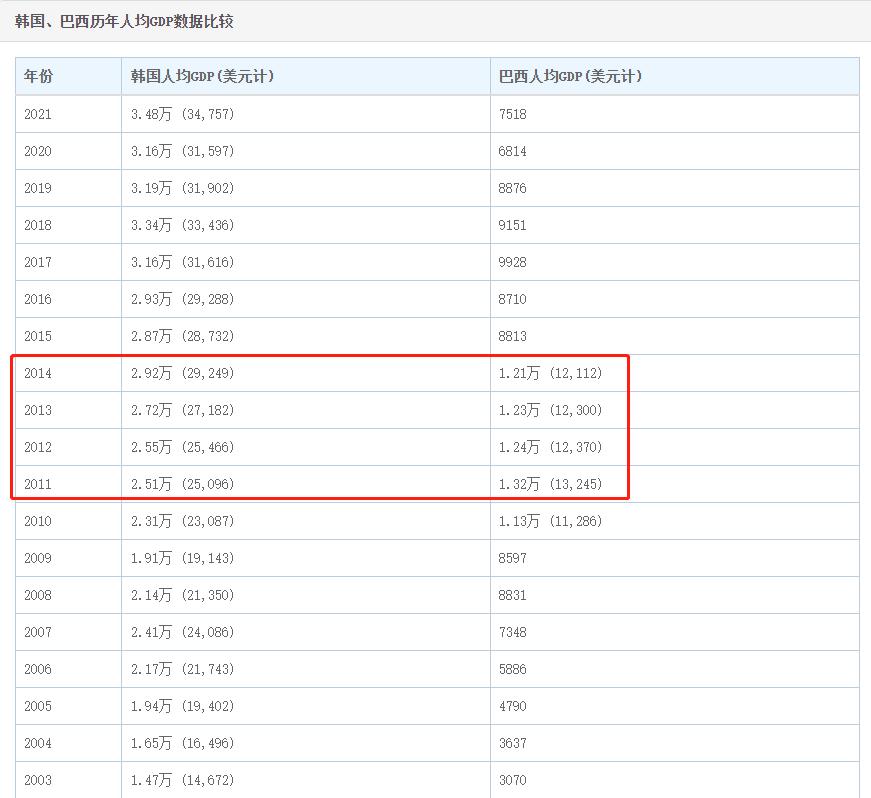Select the 2014 year cell
This screenshot has width=871, height=798.
tap(38, 373)
